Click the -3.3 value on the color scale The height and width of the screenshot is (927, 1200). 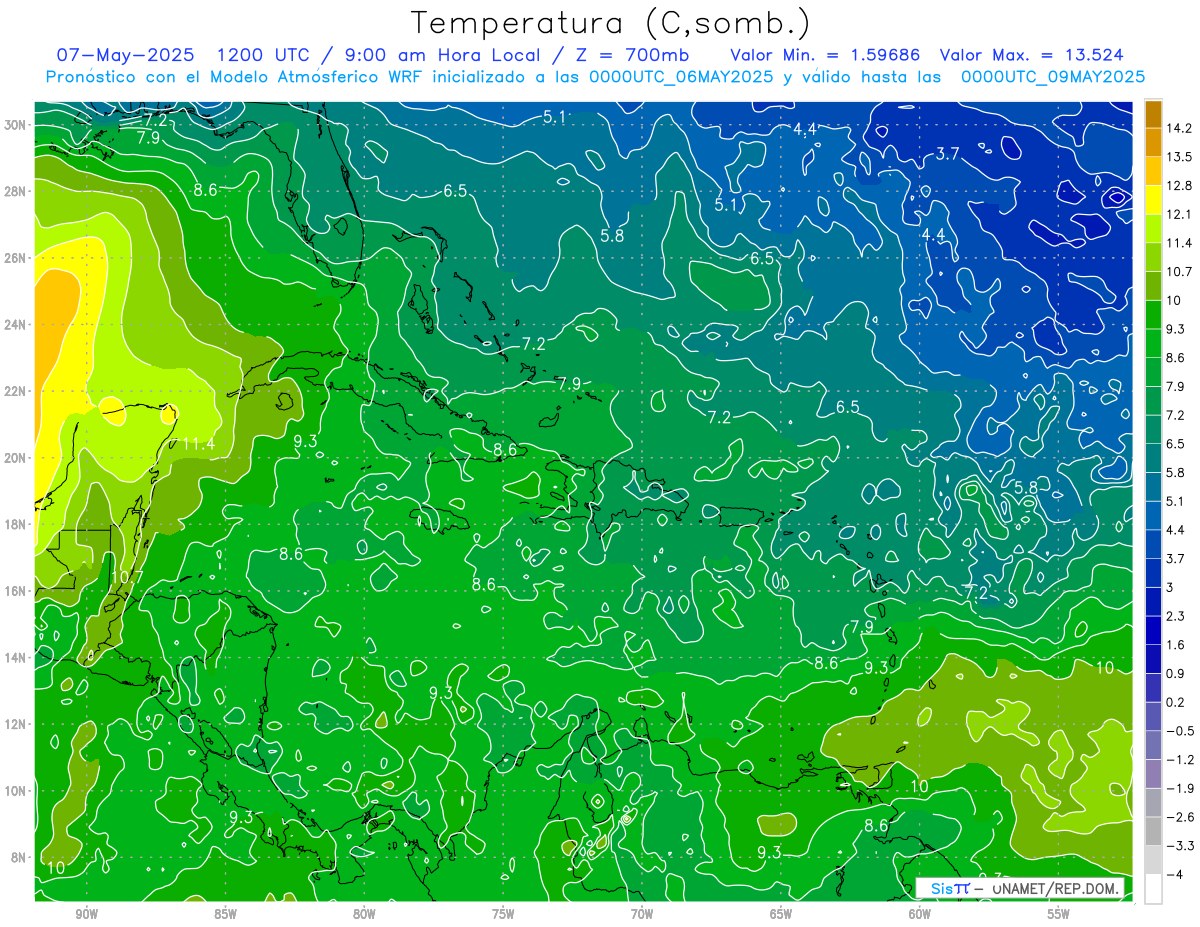[x=1180, y=846]
